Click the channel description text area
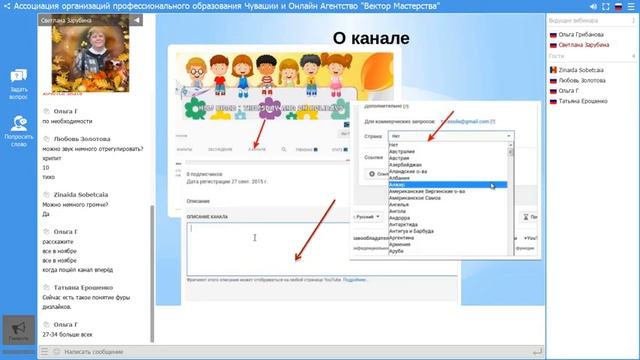640x360 pixels. 322,249
